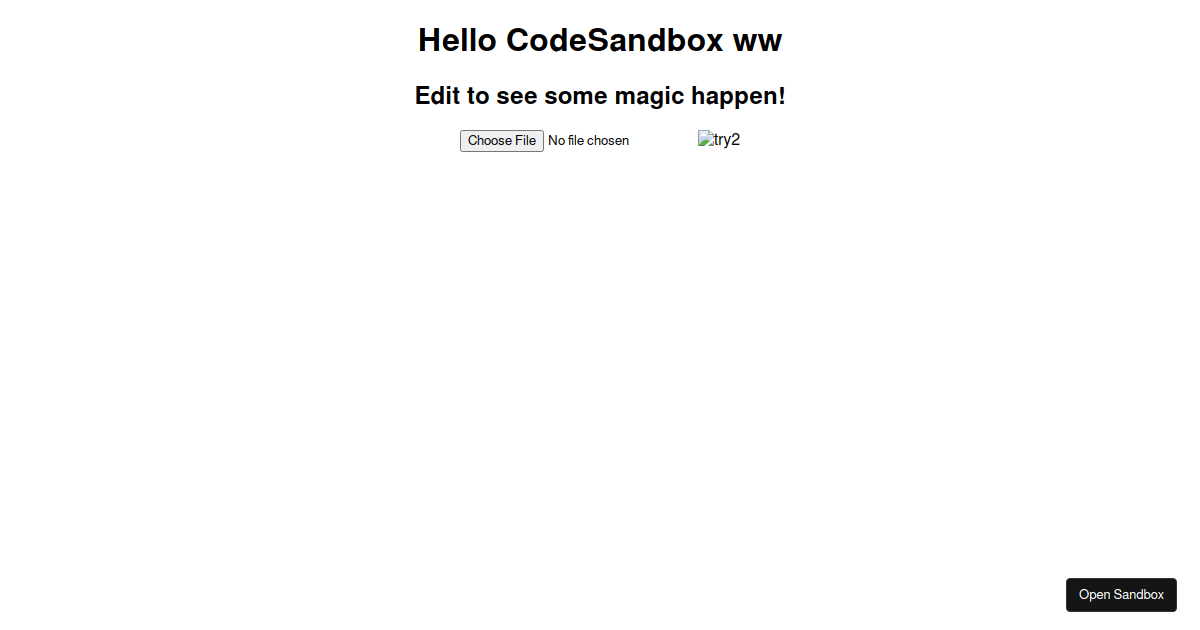Click the No file chosen label

(589, 141)
